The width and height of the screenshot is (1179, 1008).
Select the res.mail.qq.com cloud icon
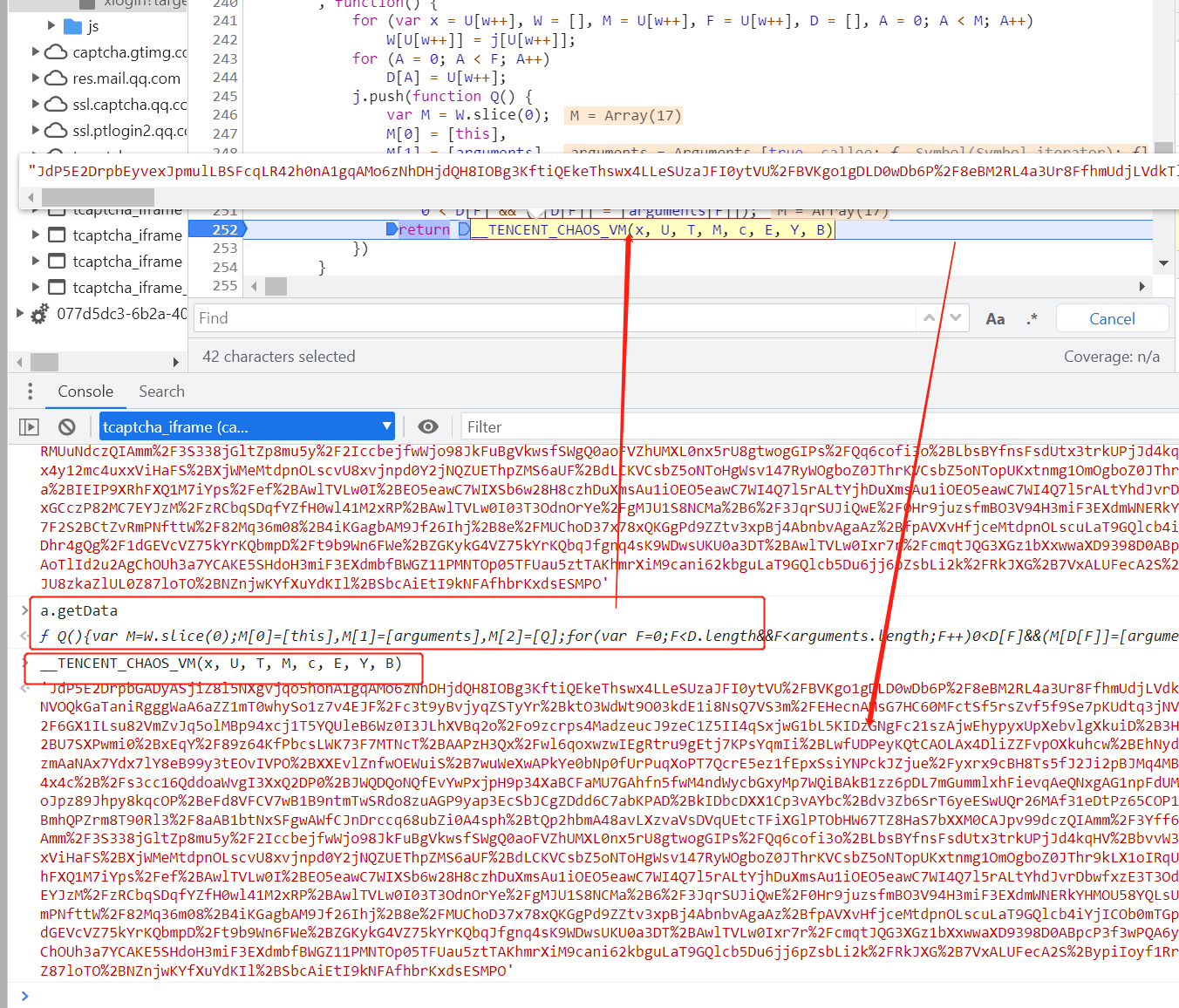pyautogui.click(x=56, y=78)
